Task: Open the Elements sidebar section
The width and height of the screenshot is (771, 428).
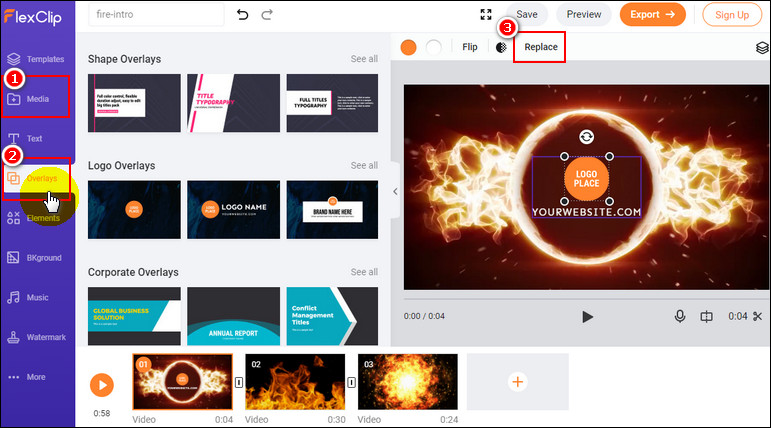Action: (33, 218)
